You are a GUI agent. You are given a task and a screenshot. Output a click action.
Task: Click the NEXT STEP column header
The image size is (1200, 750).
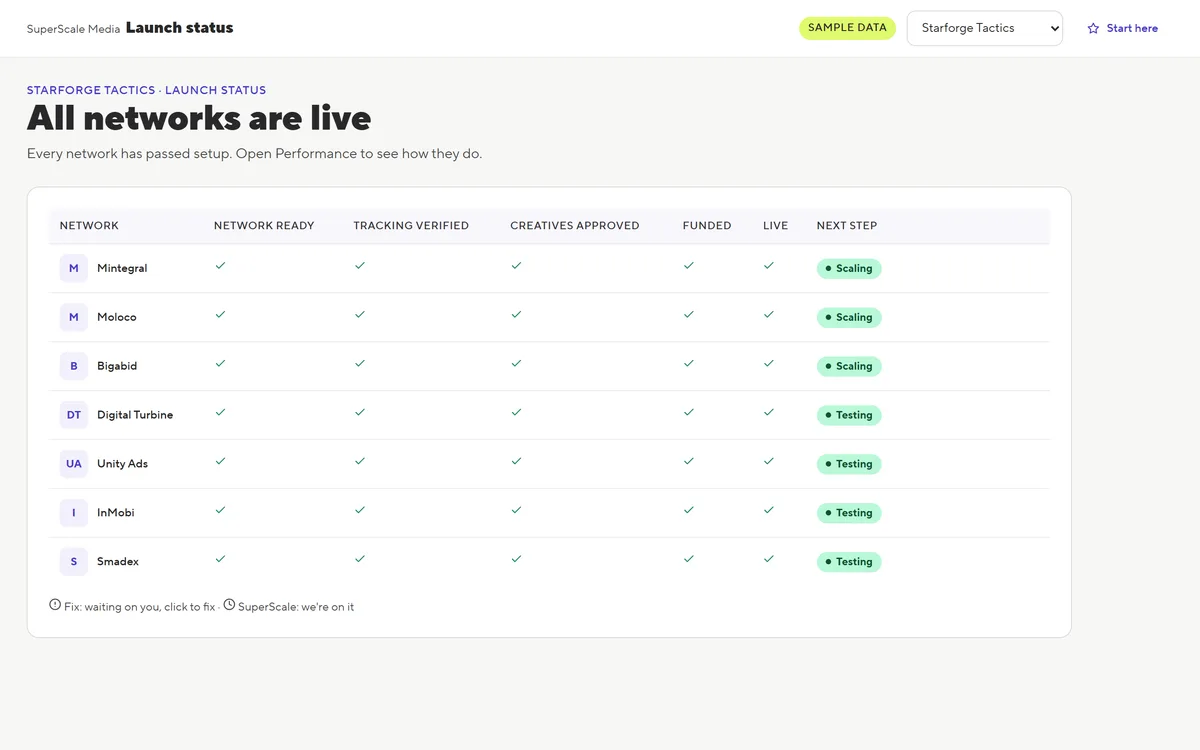click(x=847, y=226)
